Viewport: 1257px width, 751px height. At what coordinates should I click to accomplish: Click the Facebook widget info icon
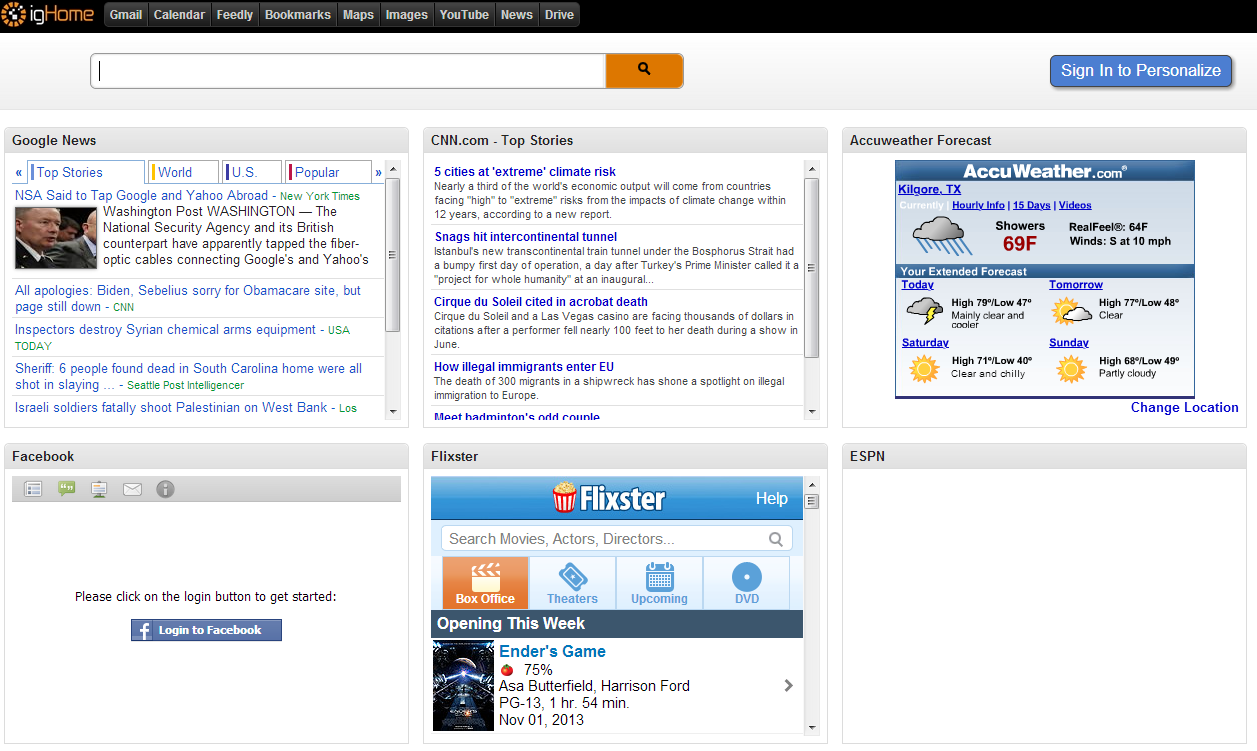point(166,489)
